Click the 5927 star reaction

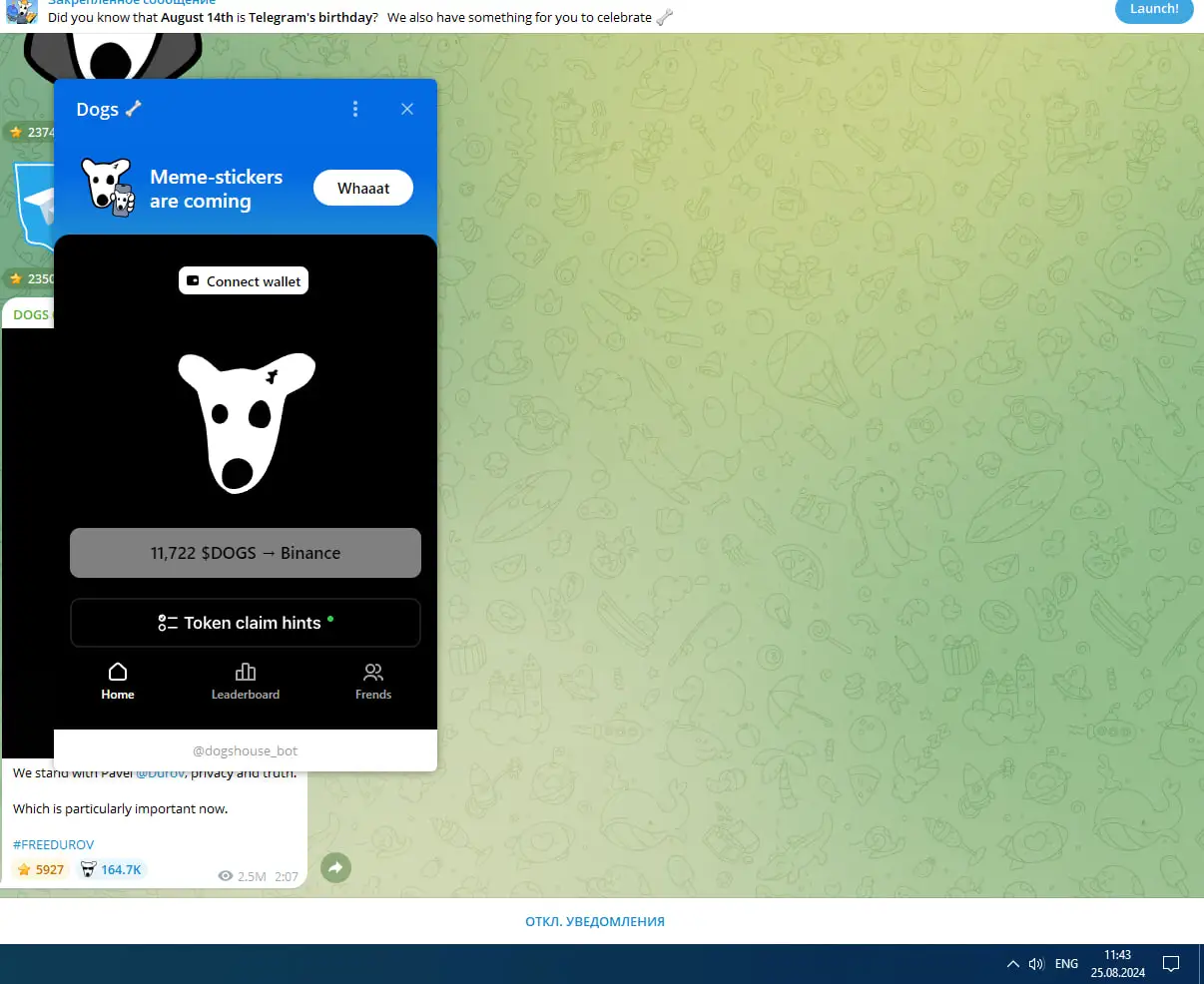(x=41, y=869)
